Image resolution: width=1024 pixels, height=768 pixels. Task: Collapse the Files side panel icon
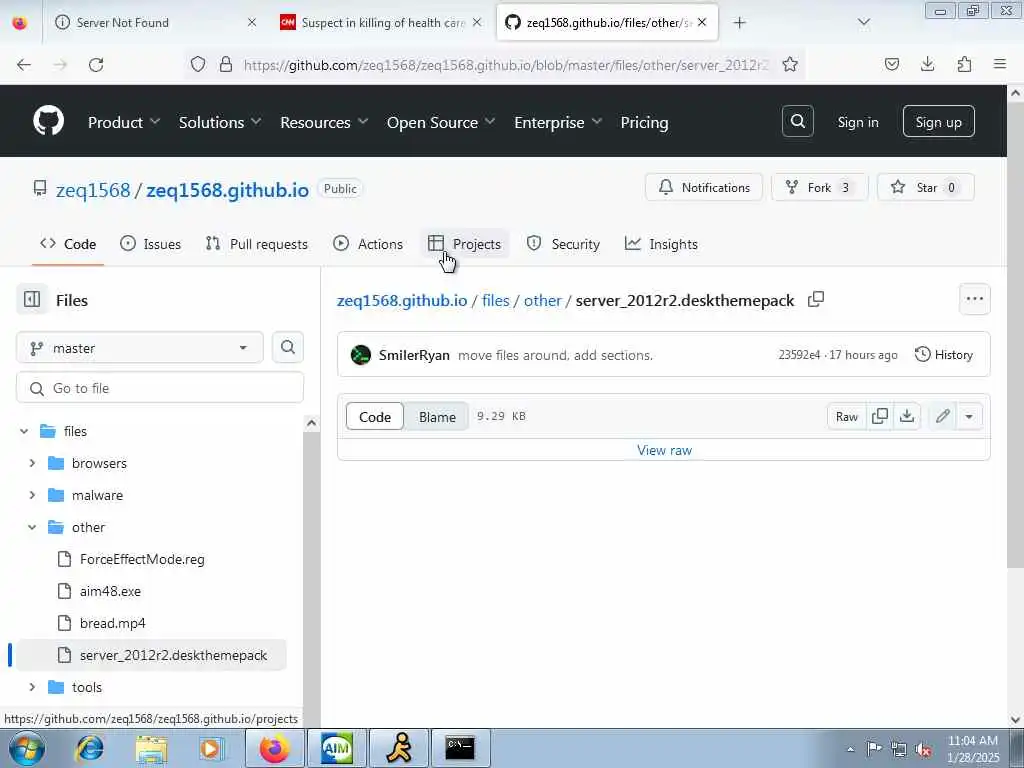(31, 300)
